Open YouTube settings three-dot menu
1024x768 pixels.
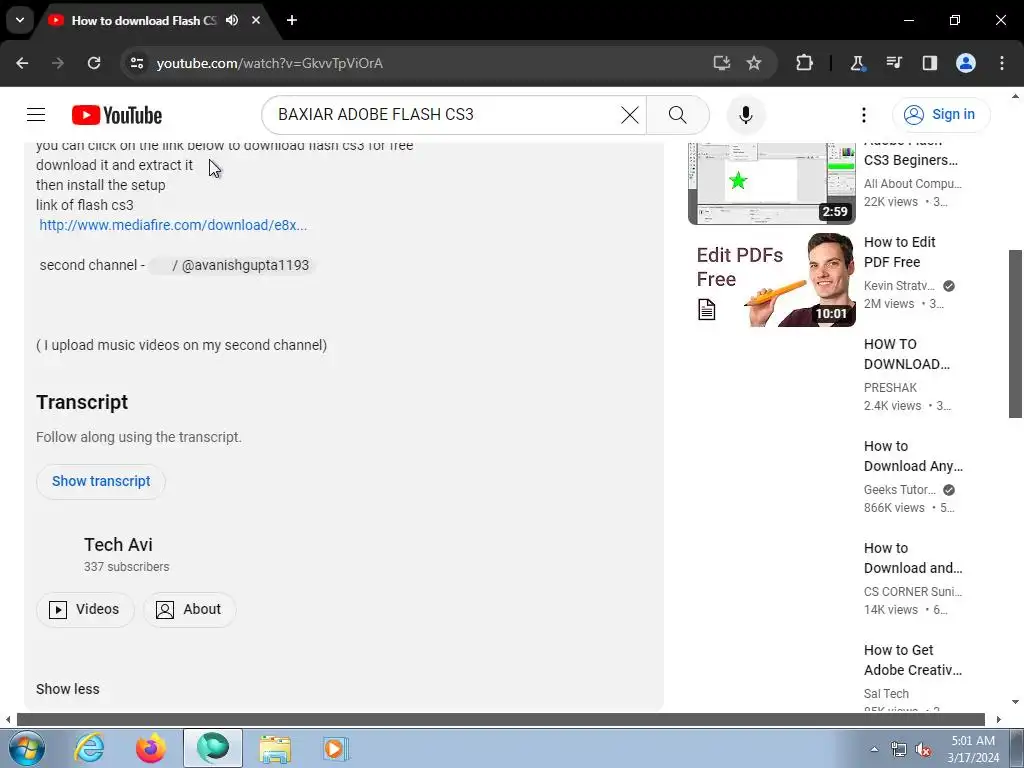coord(863,115)
